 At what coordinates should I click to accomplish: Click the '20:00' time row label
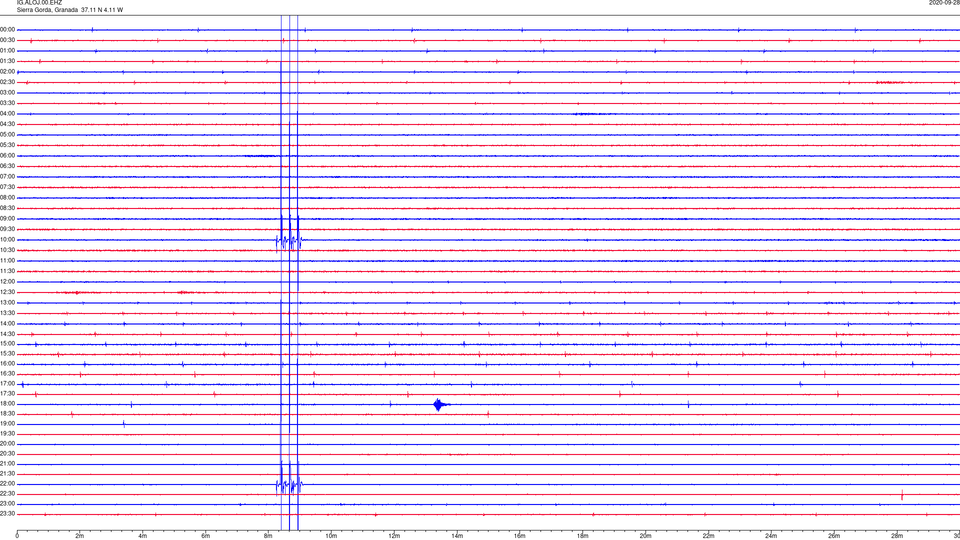pyautogui.click(x=7, y=444)
